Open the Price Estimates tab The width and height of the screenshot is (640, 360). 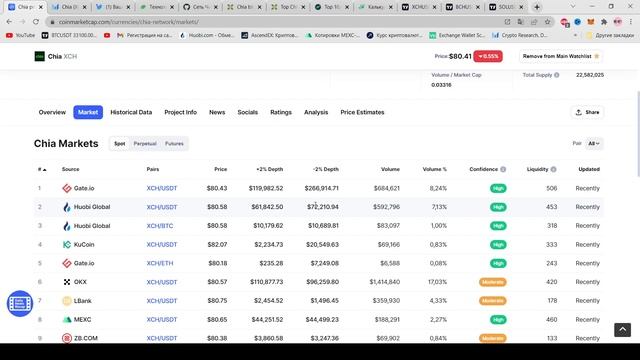[362, 112]
